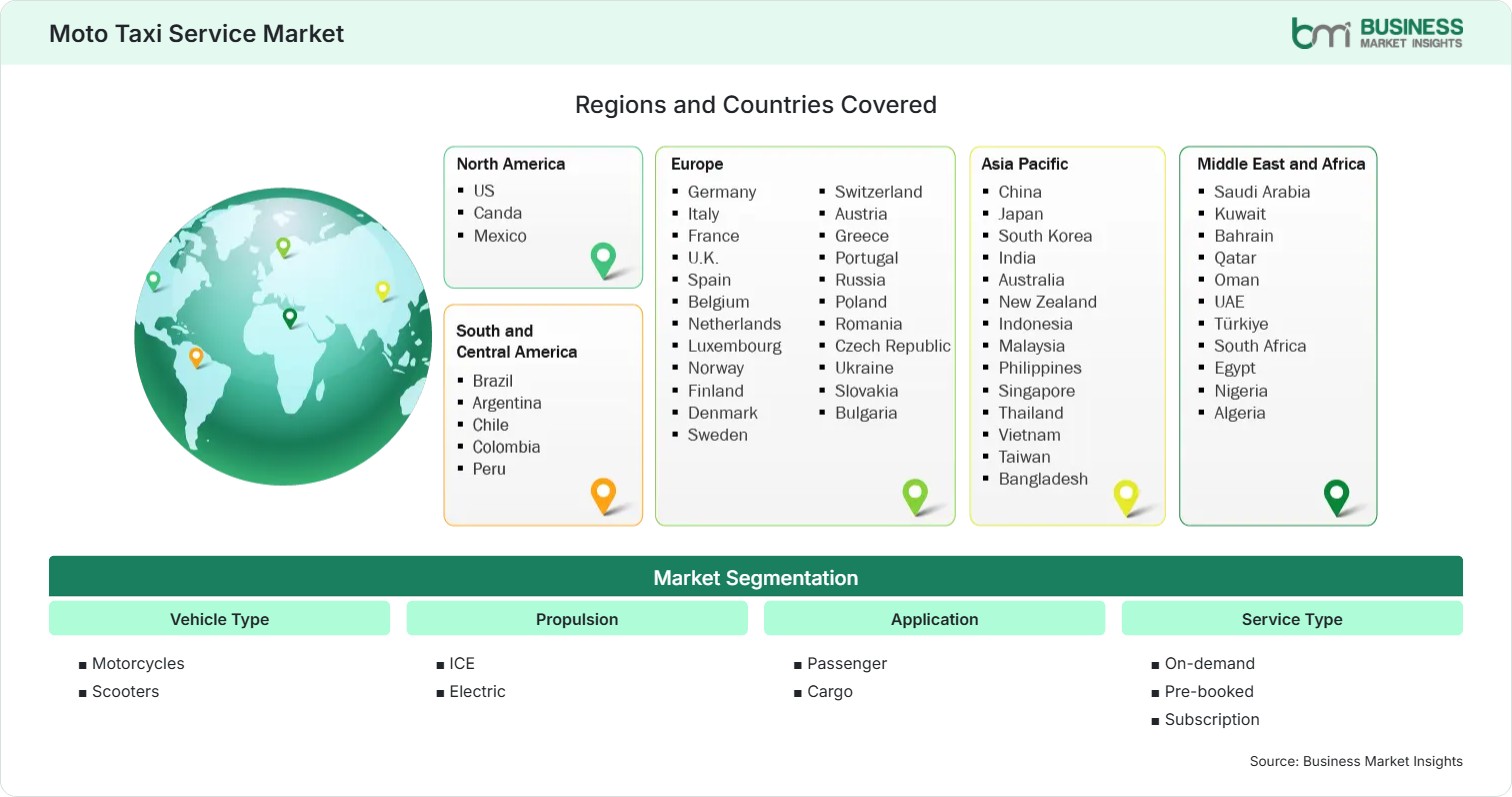Click 'On-demand' under Service Type
1512x797 pixels.
point(1209,663)
